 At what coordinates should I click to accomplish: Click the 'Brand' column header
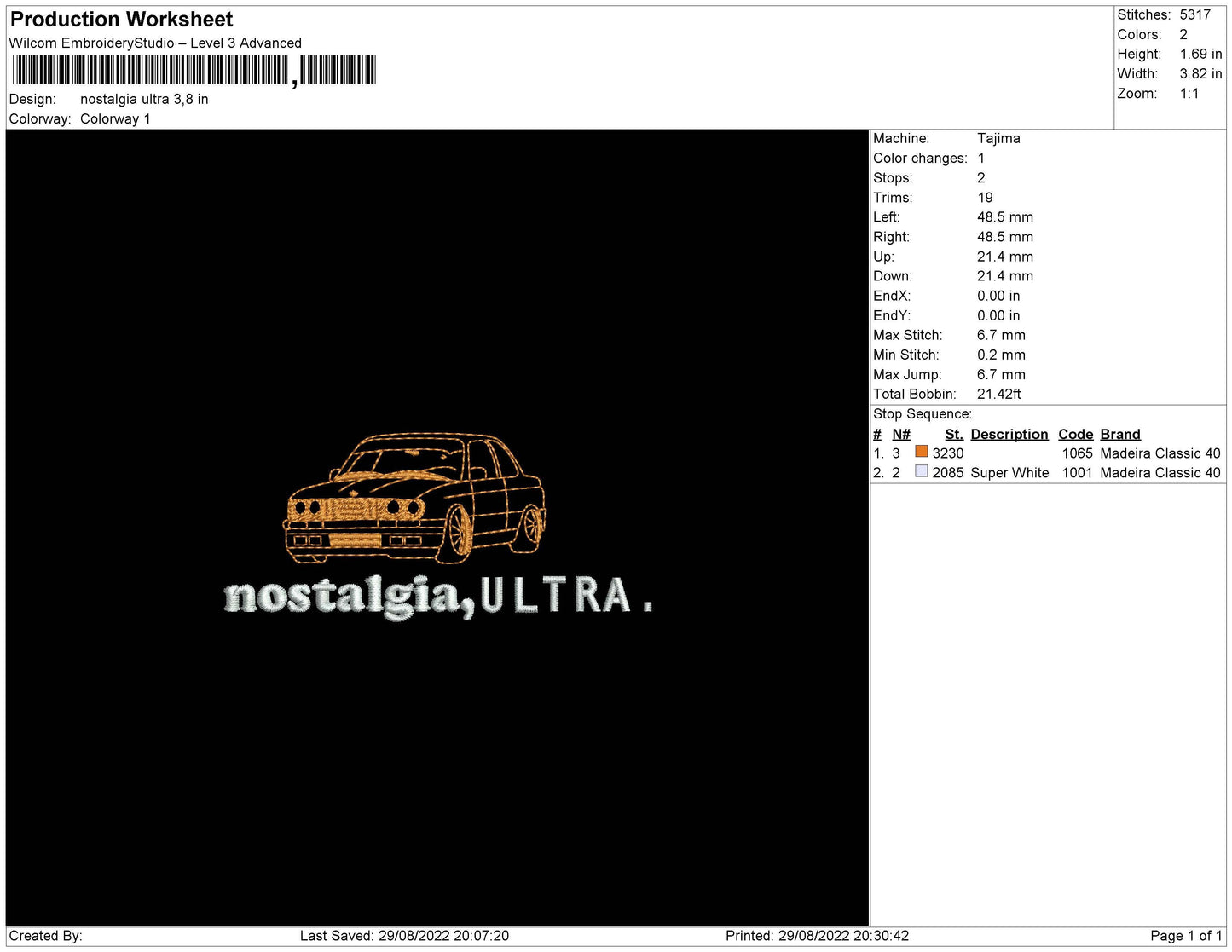[x=1120, y=434]
